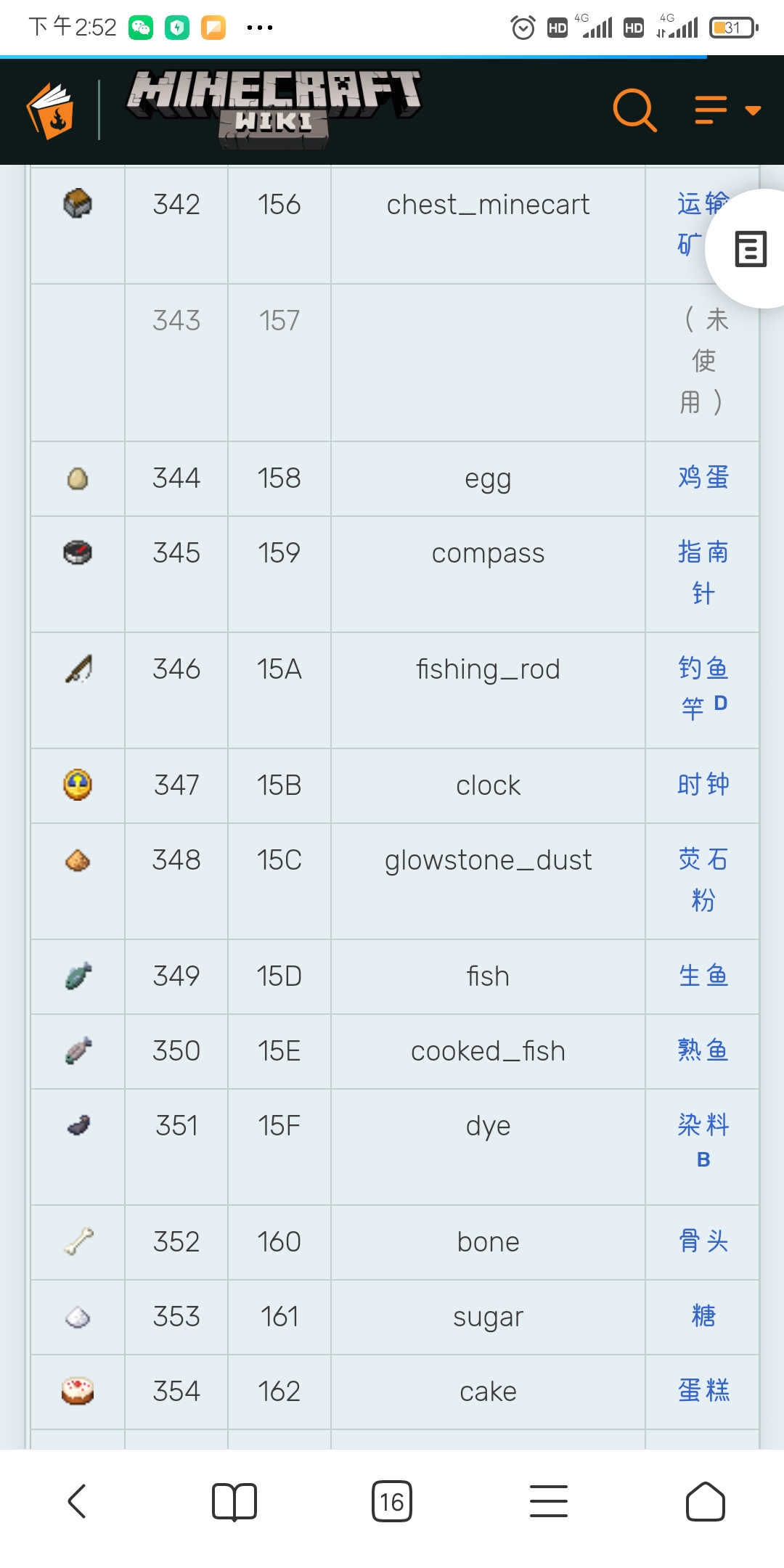This screenshot has height=1568, width=784.
Task: Open the 蛋糕 link
Action: click(x=703, y=1391)
